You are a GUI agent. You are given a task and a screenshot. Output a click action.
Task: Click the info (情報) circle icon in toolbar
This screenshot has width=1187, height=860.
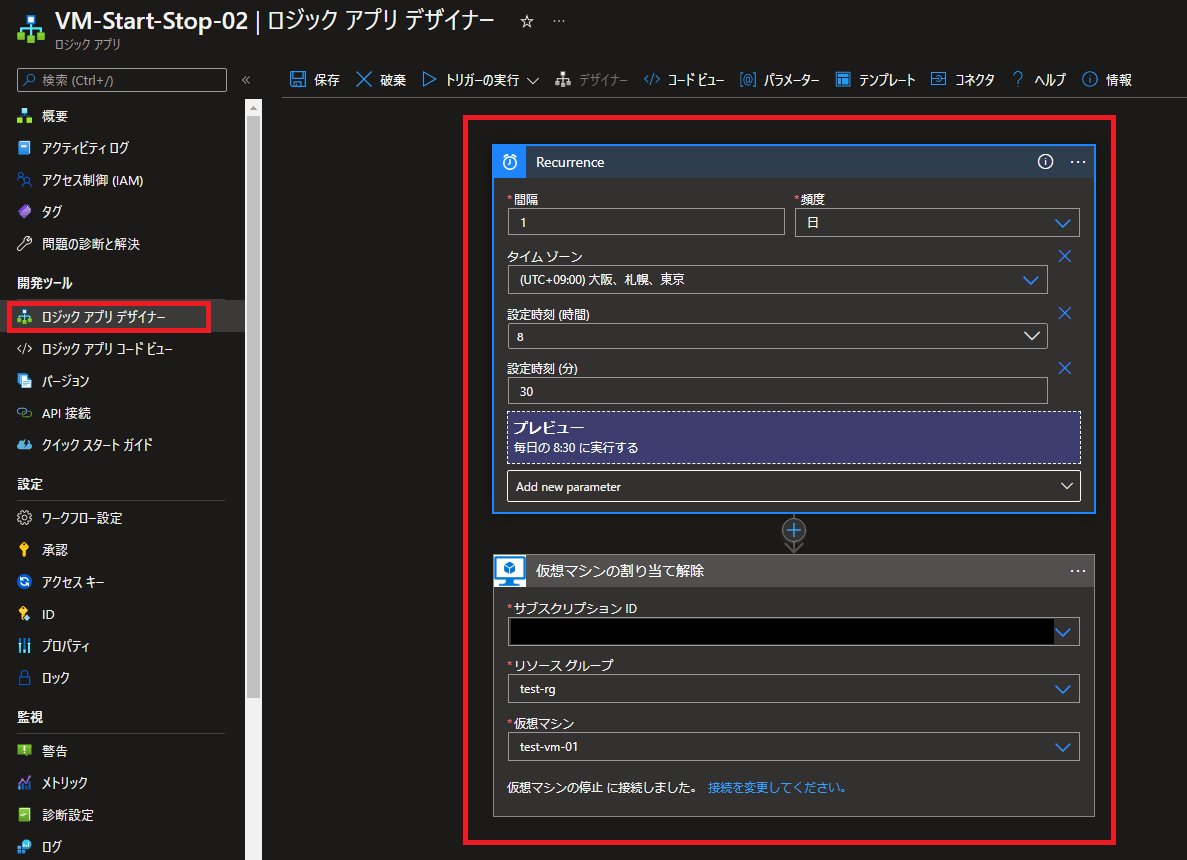pos(1090,79)
